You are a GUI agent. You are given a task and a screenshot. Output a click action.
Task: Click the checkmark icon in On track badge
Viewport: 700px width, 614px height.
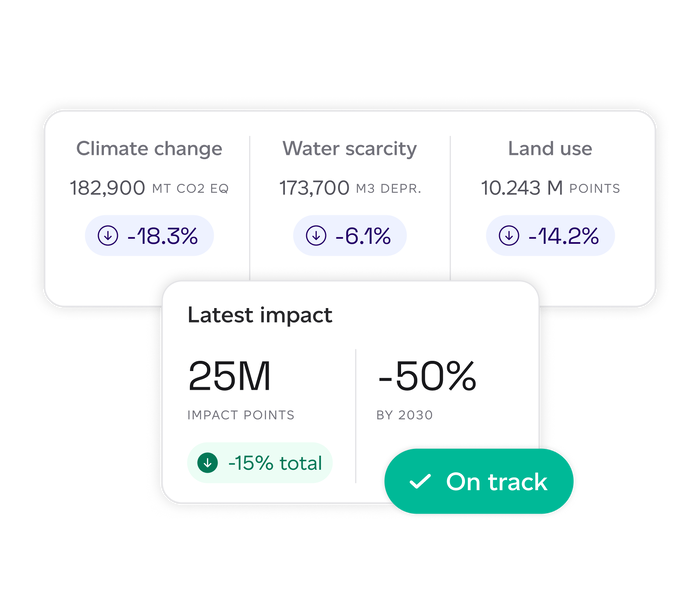421,482
